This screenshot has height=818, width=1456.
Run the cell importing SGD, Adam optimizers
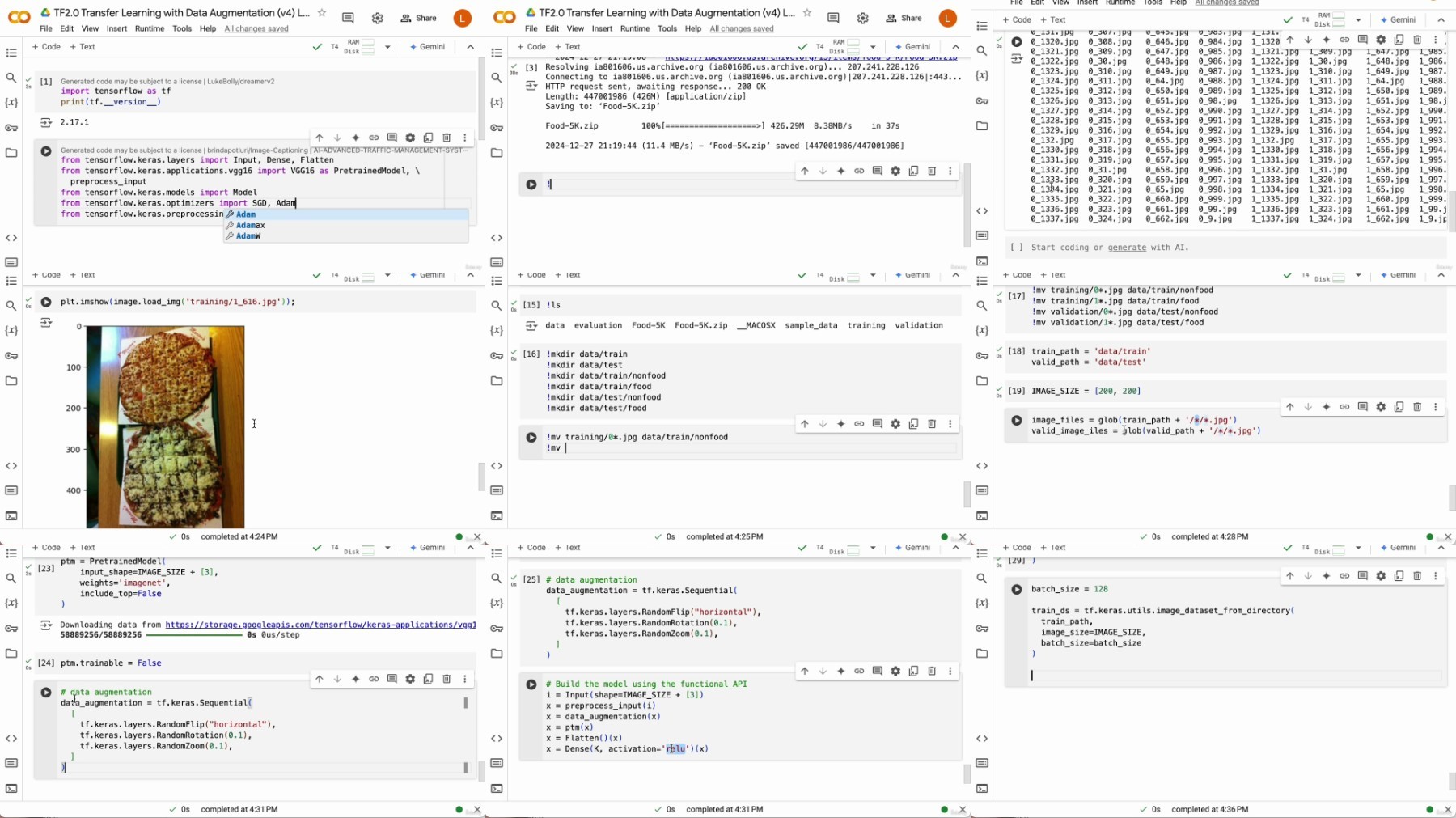pos(46,151)
